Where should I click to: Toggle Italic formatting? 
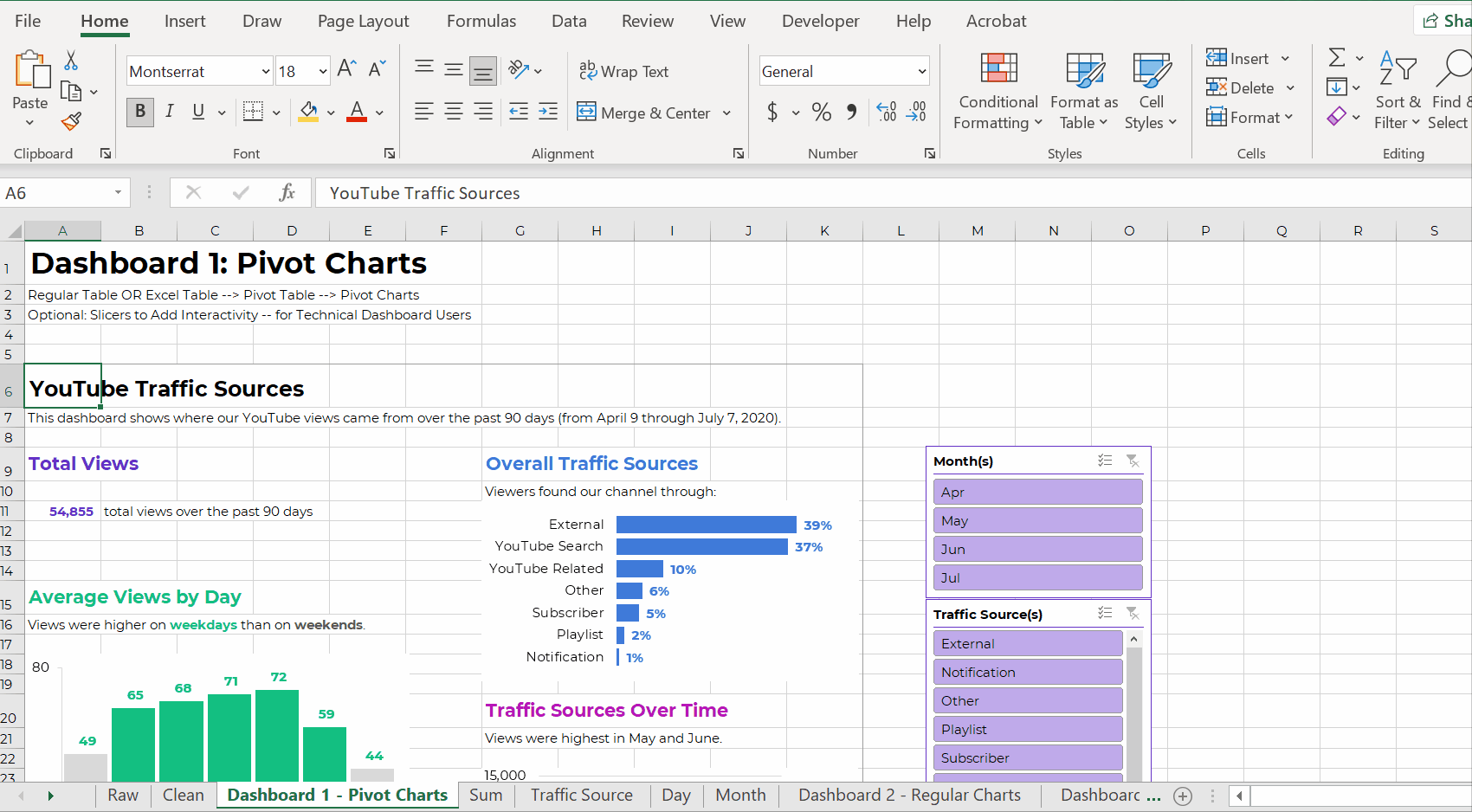pyautogui.click(x=170, y=112)
